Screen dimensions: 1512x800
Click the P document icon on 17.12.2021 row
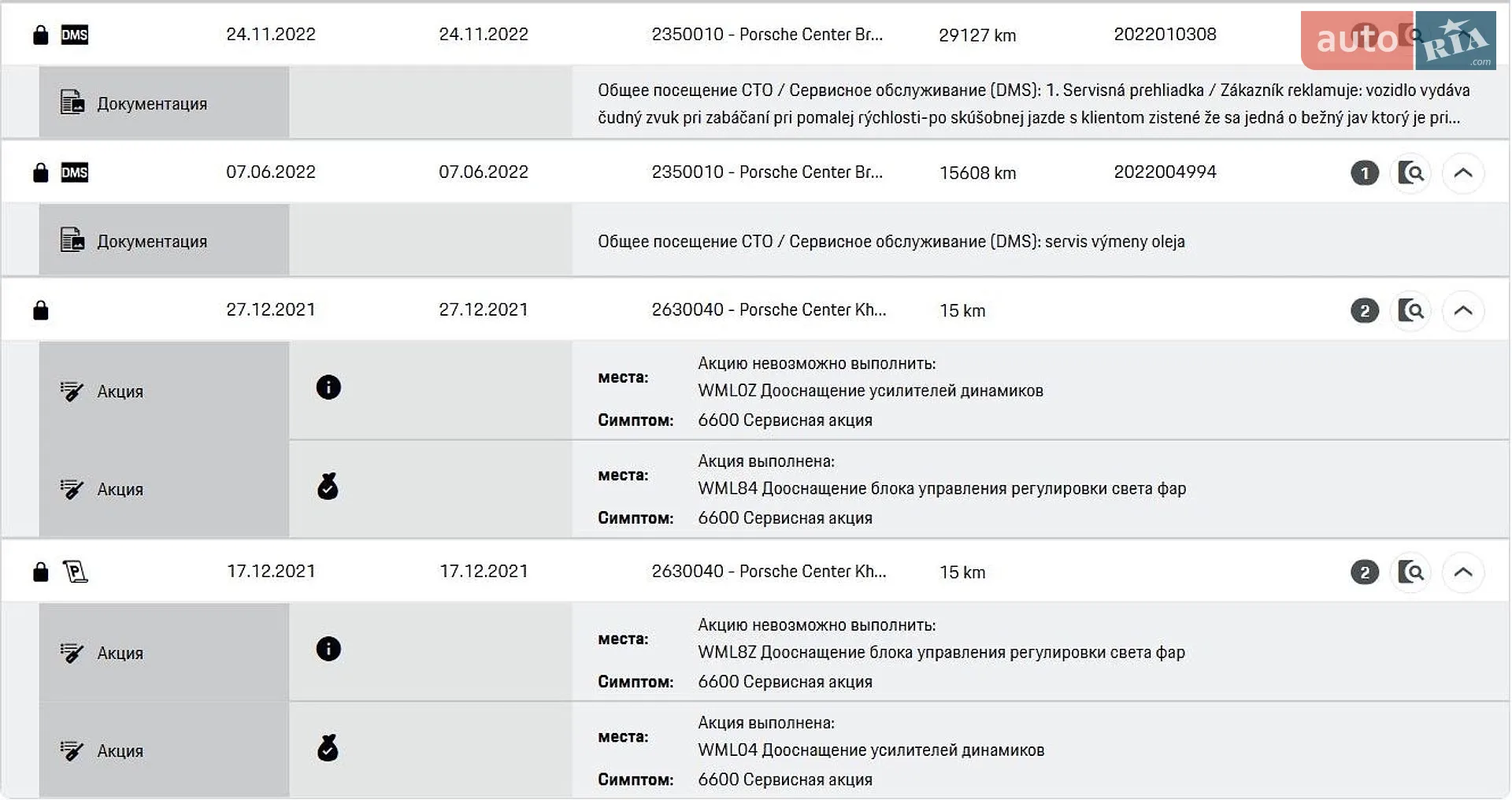click(x=76, y=572)
